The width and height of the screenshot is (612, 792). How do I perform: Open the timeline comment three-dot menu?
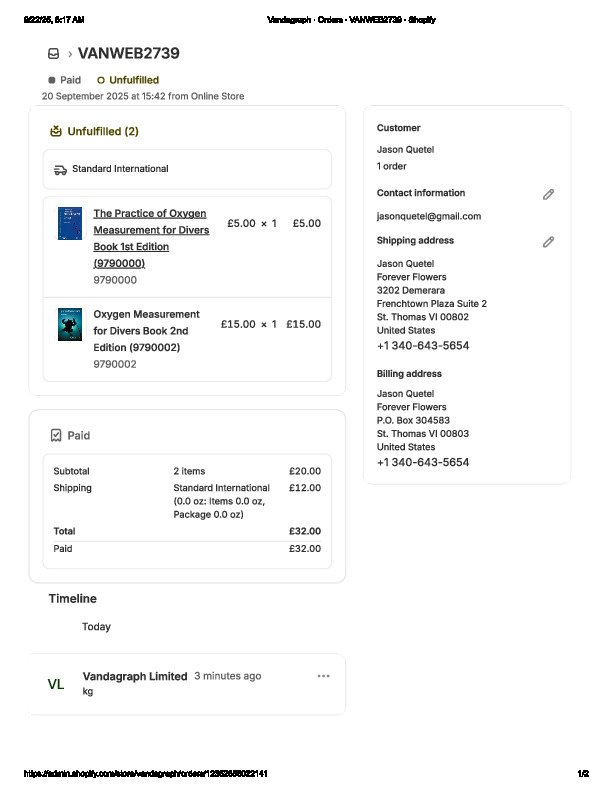[323, 676]
